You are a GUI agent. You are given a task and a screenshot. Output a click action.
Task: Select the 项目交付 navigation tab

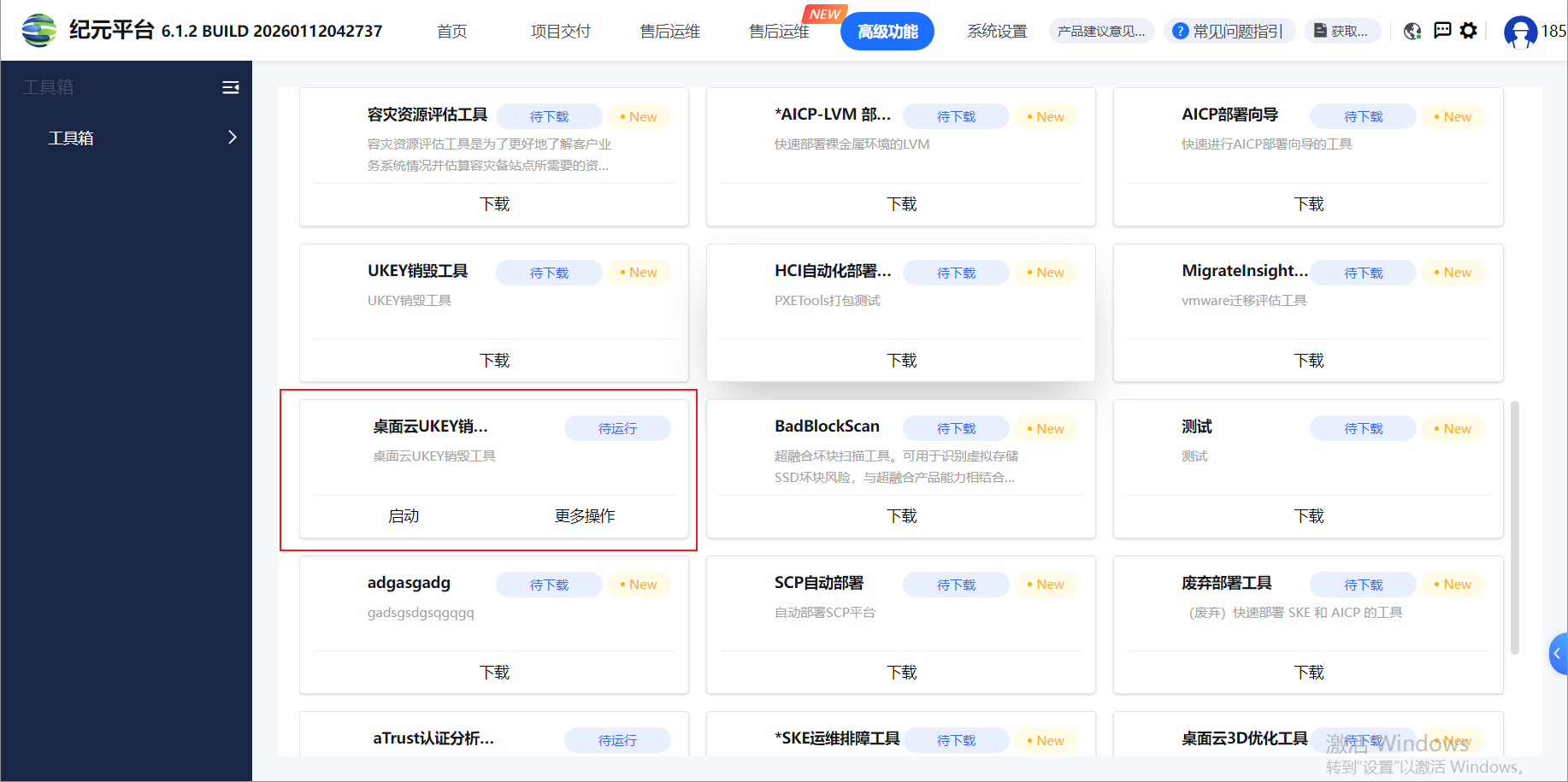tap(560, 32)
